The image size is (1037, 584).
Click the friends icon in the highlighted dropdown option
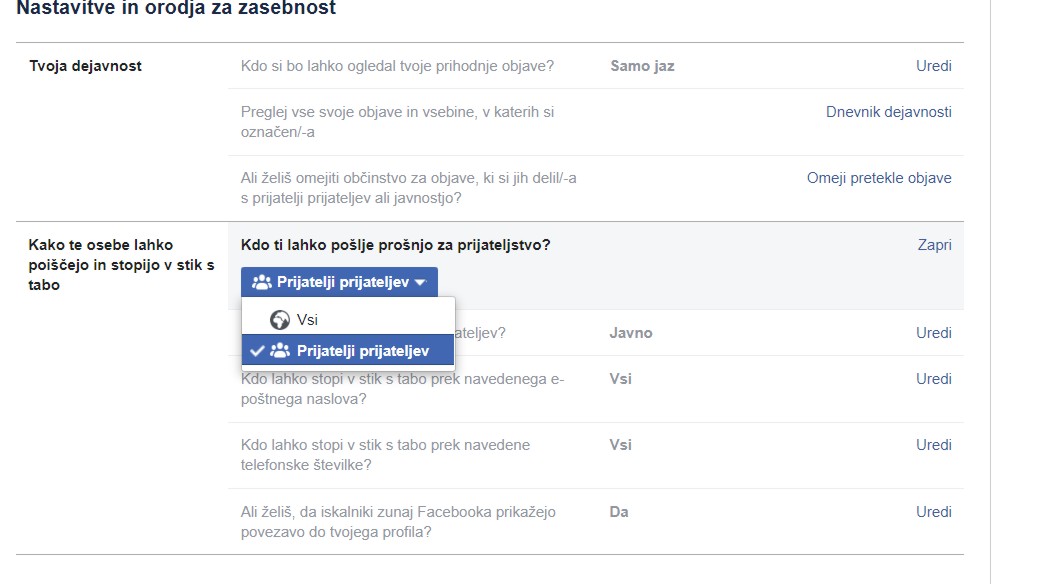[x=280, y=351]
